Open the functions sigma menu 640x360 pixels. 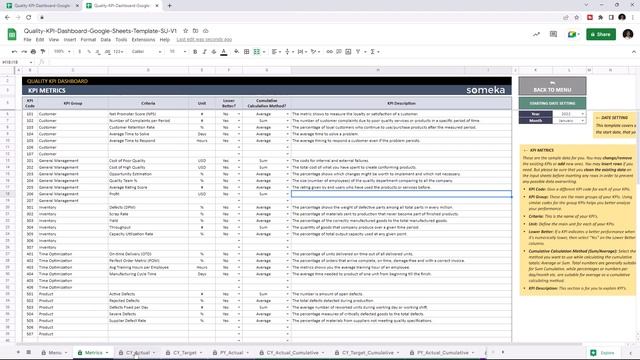pos(374,52)
